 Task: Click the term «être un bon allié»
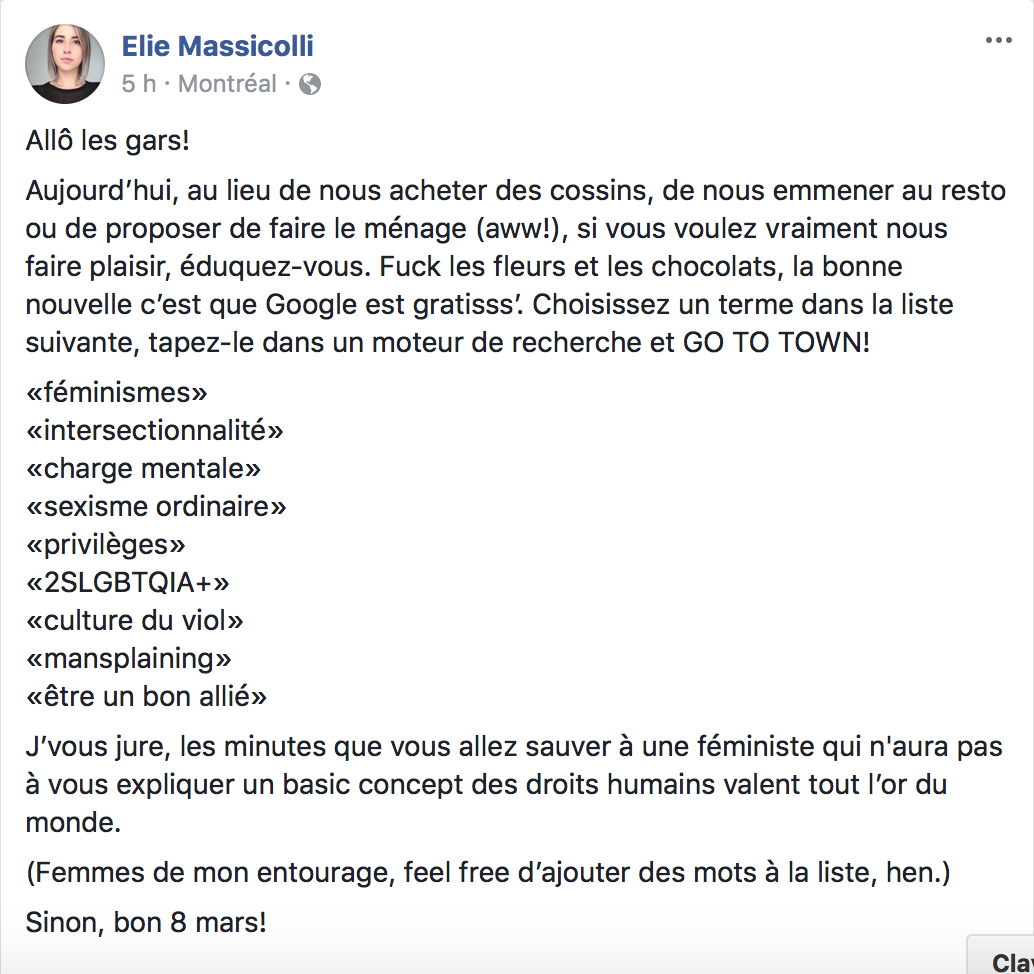[146, 696]
